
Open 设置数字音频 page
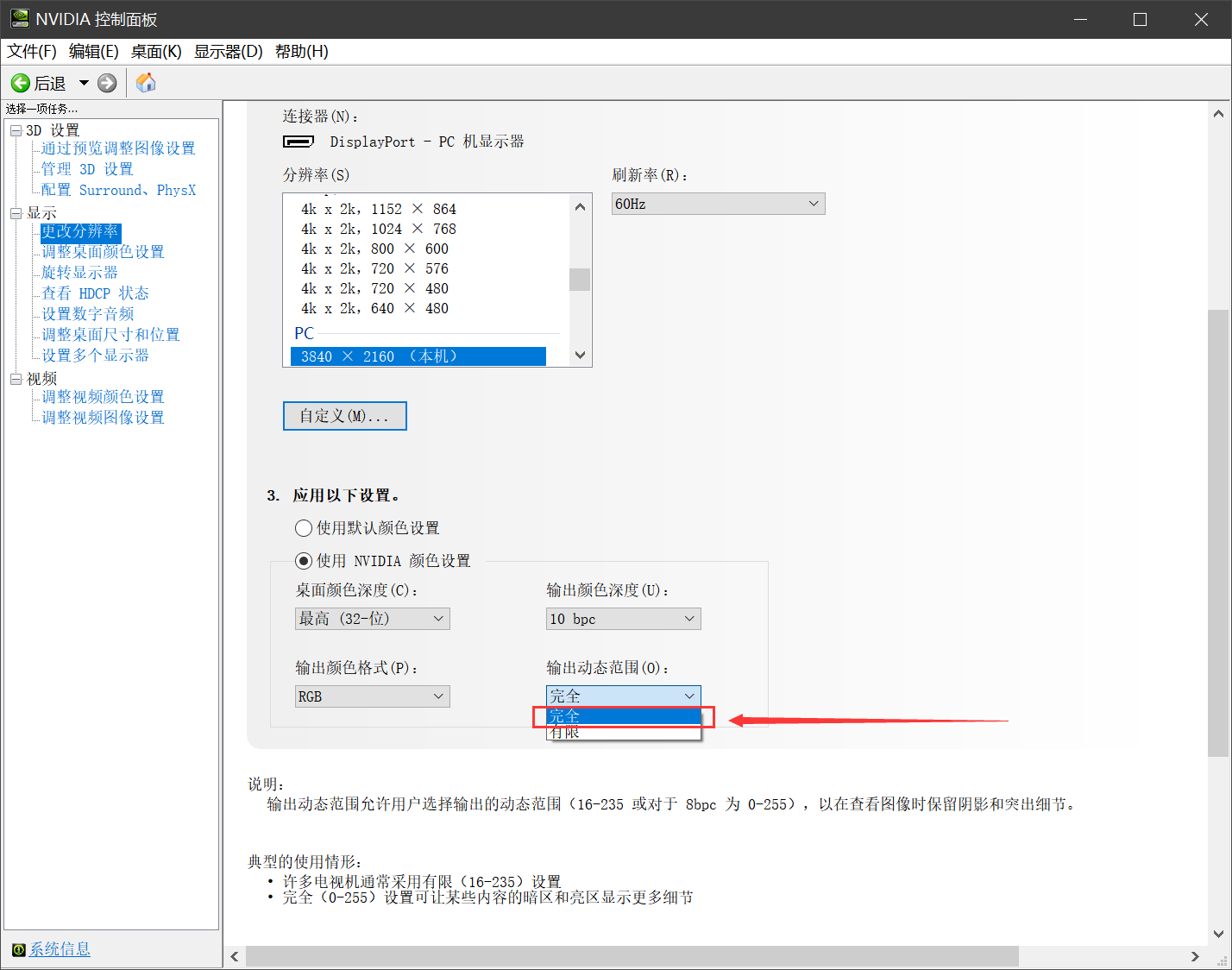coord(87,314)
